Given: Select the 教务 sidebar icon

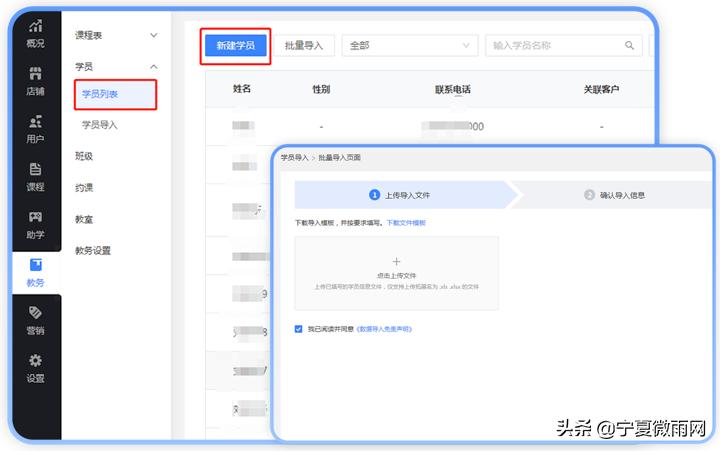Looking at the screenshot, I should click(x=35, y=265).
